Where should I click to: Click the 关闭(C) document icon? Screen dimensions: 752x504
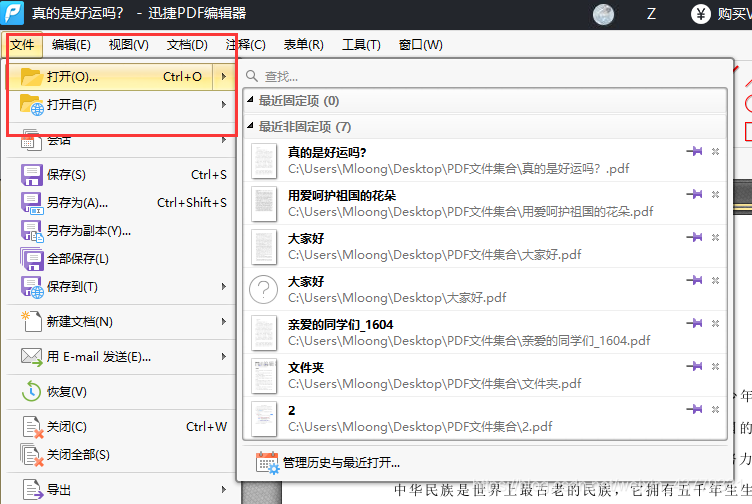tap(33, 427)
